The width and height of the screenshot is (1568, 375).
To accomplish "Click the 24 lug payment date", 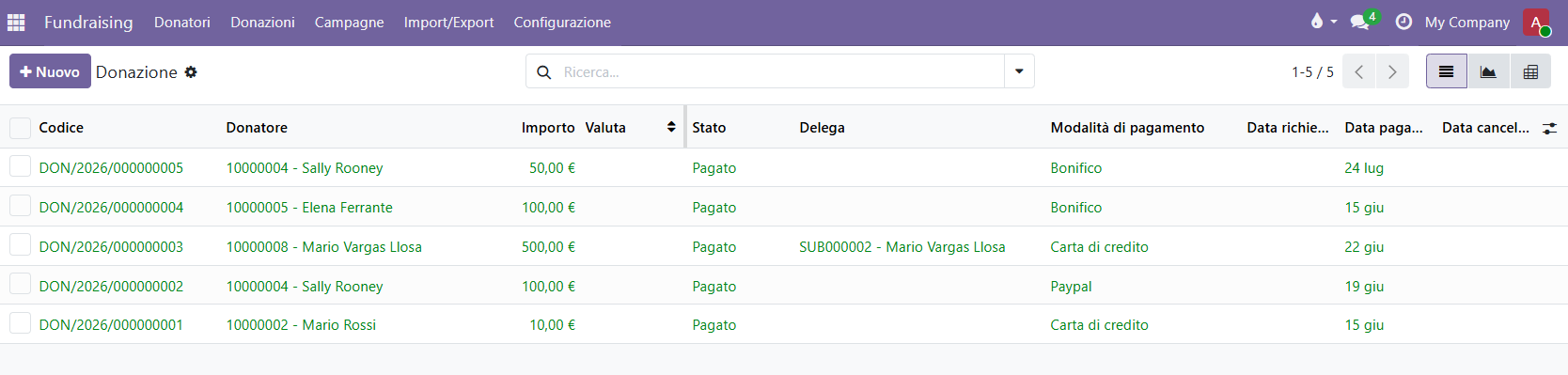I will coord(1364,167).
